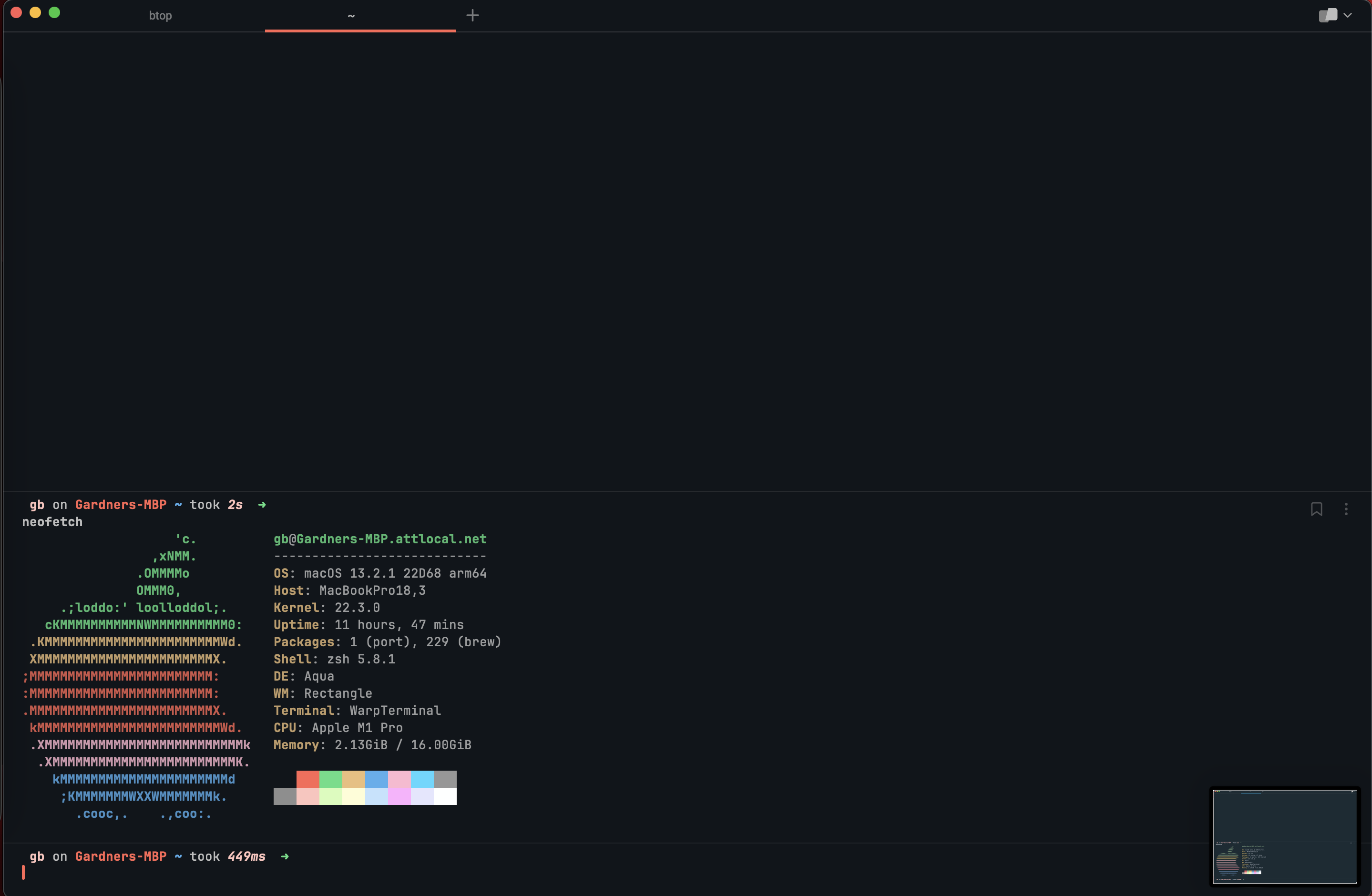Viewport: 1372px width, 896px height.
Task: Switch to the btop tab
Action: tap(160, 16)
